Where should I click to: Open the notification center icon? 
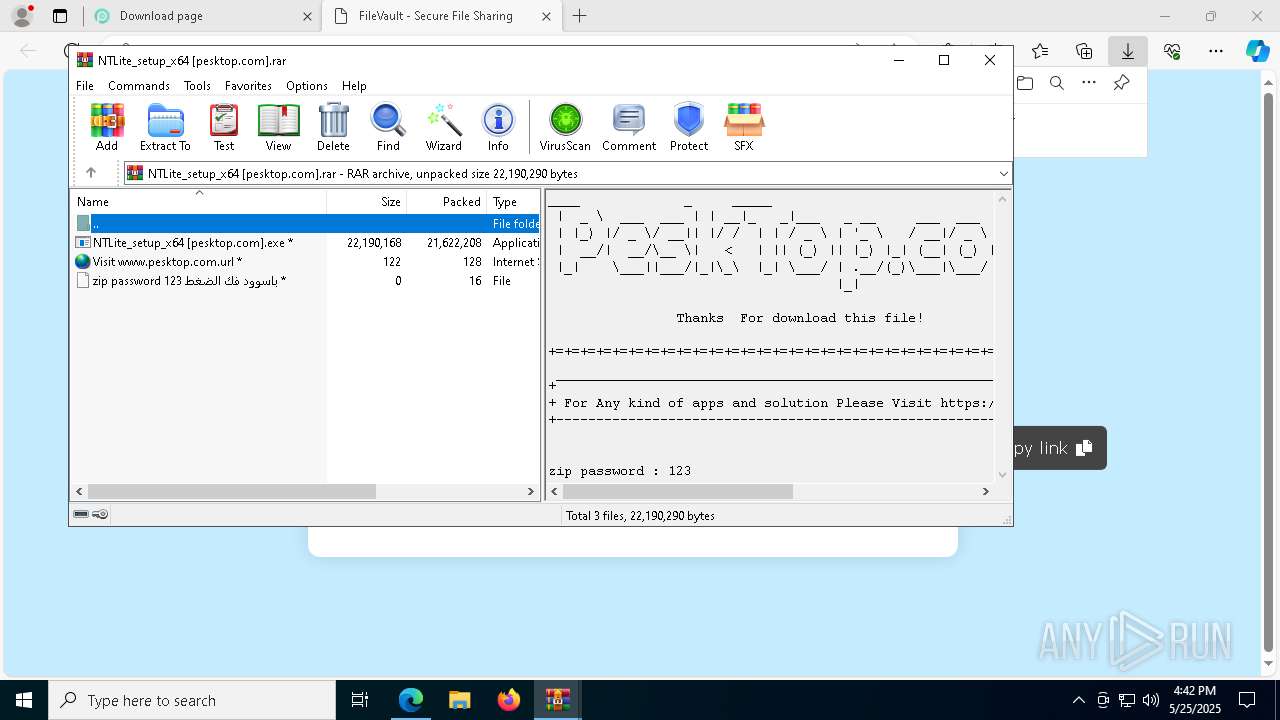(1247, 700)
